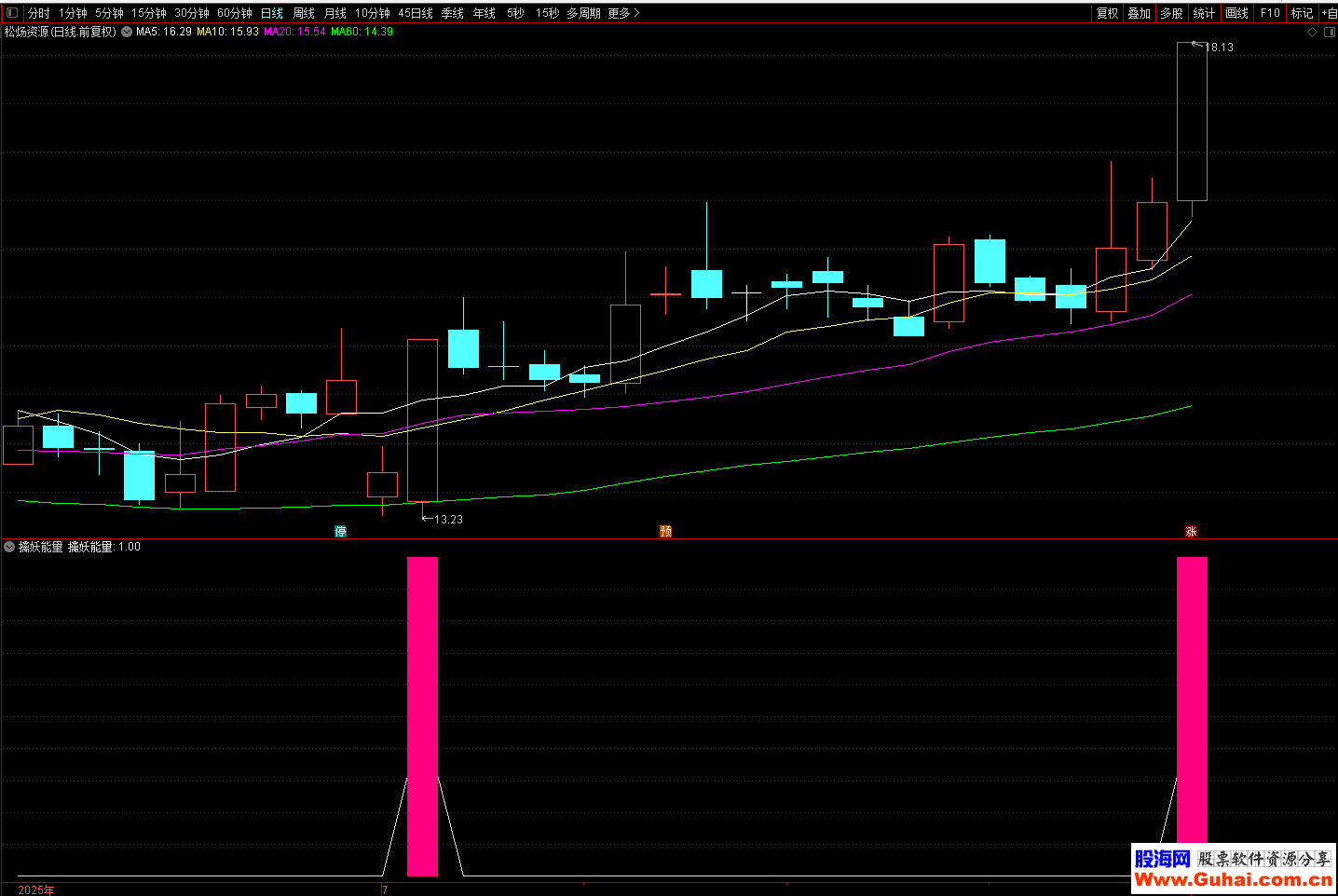Click the diamond icon above the chart
The height and width of the screenshot is (896, 1338).
click(x=1313, y=32)
